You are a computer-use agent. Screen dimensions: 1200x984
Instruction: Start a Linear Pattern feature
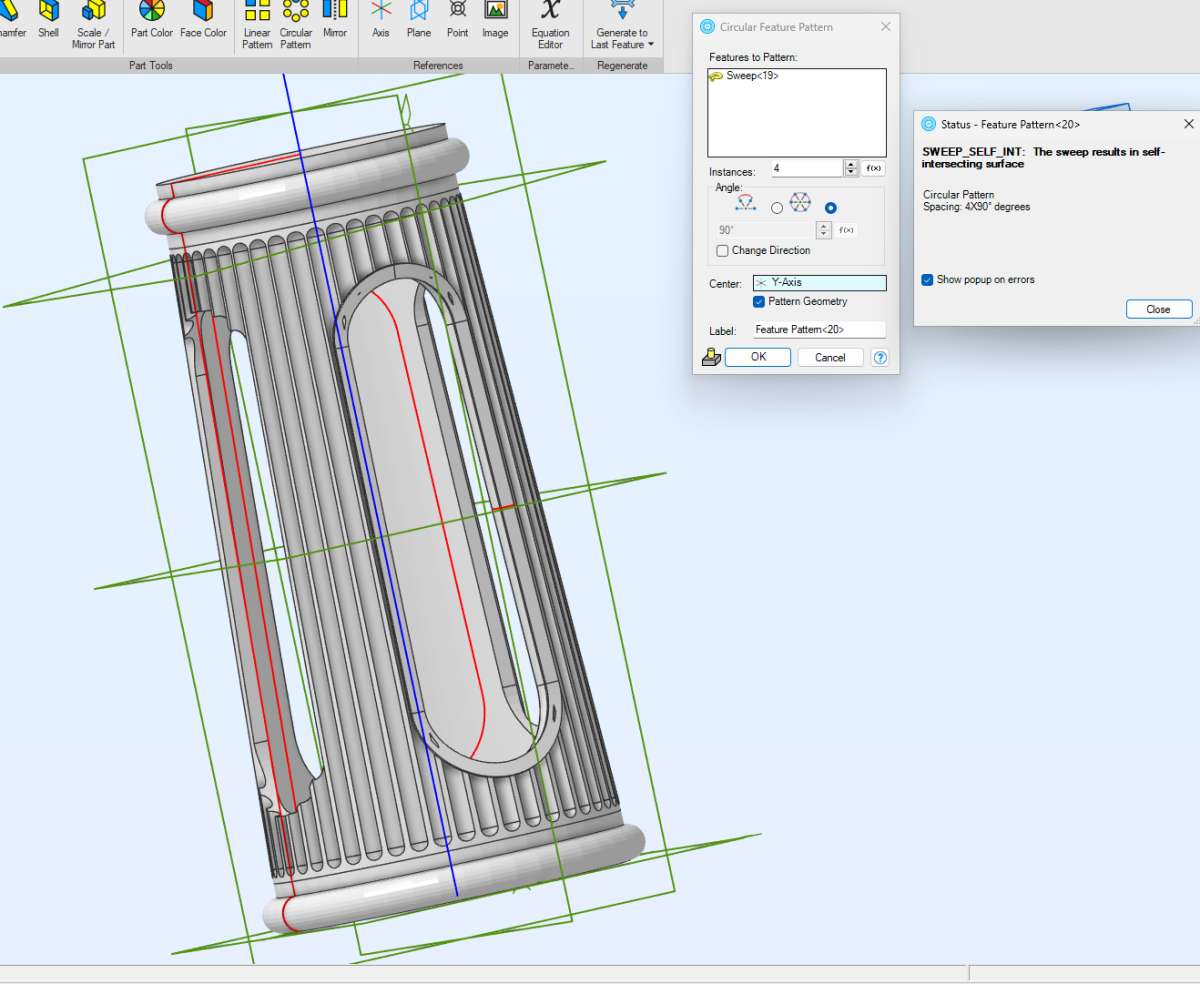click(x=257, y=26)
